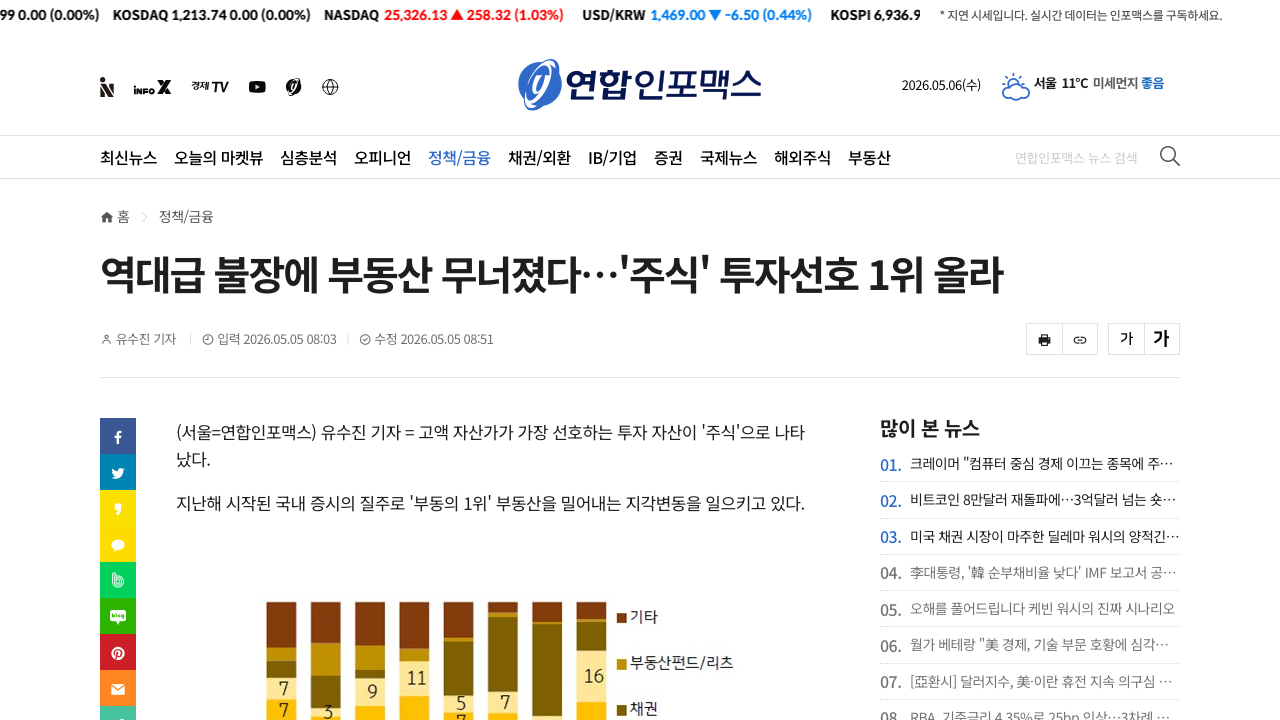1280x720 pixels.
Task: Open the 증권 menu
Action: pos(668,157)
